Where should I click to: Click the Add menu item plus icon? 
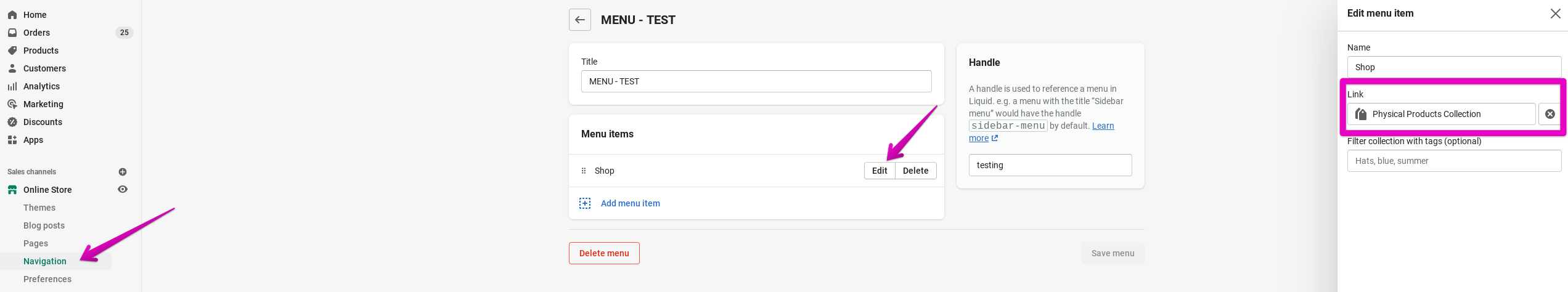(x=585, y=203)
